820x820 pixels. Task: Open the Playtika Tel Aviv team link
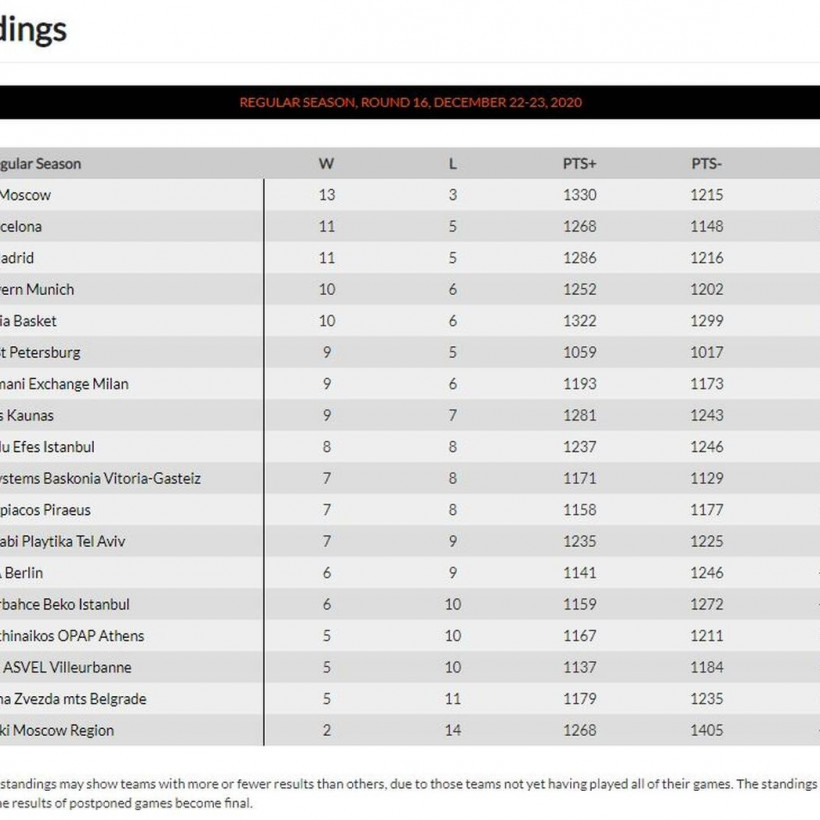pos(63,542)
